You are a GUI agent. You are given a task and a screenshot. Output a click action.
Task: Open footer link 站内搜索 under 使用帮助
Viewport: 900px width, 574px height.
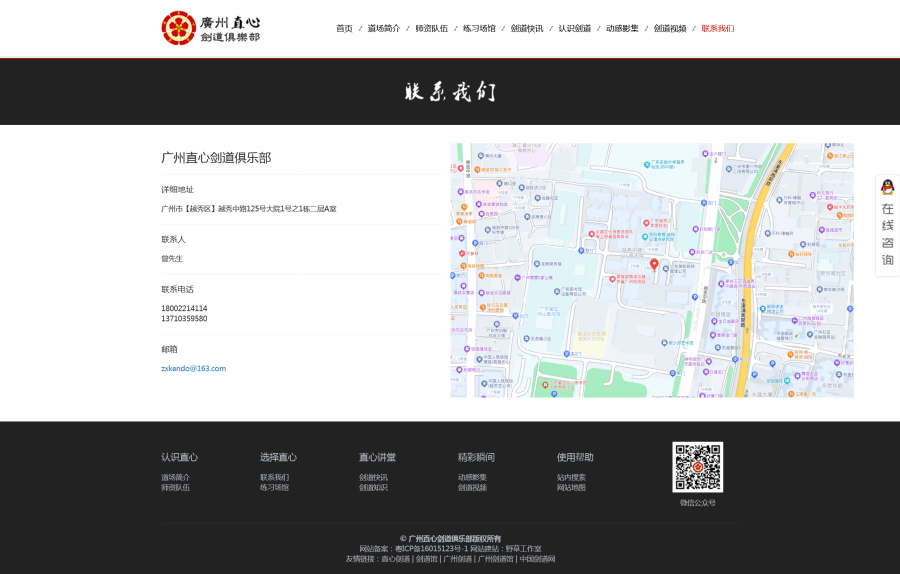571,477
